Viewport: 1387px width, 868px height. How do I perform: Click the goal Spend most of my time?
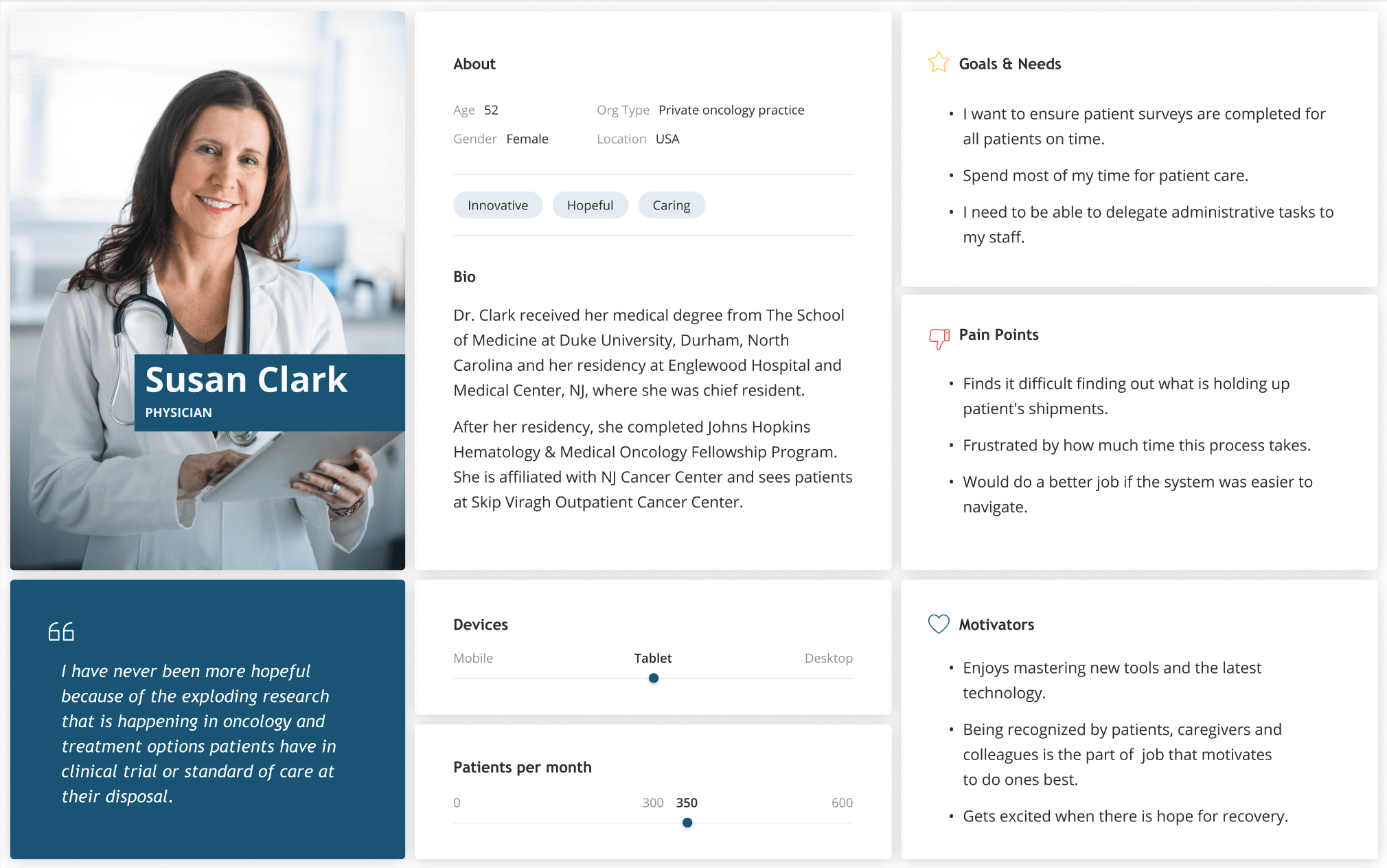[x=1105, y=176]
